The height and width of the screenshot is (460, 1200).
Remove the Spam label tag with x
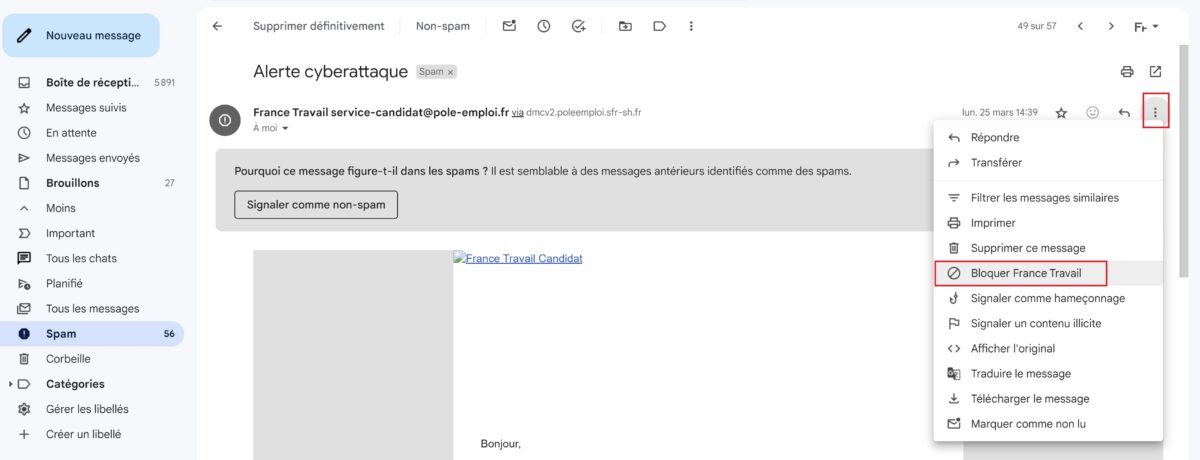pyautogui.click(x=450, y=72)
